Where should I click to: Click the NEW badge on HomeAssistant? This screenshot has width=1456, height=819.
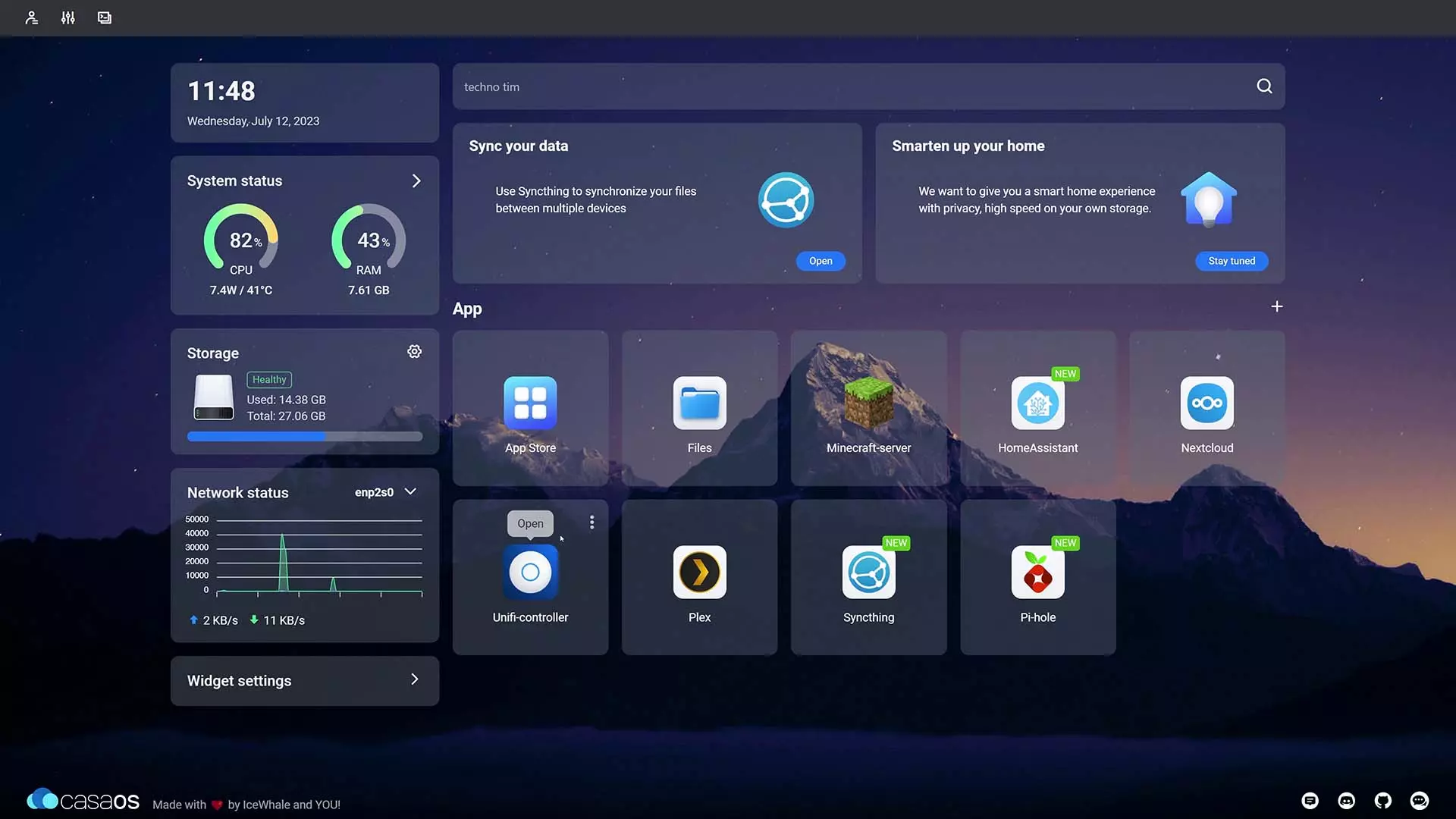click(x=1065, y=374)
